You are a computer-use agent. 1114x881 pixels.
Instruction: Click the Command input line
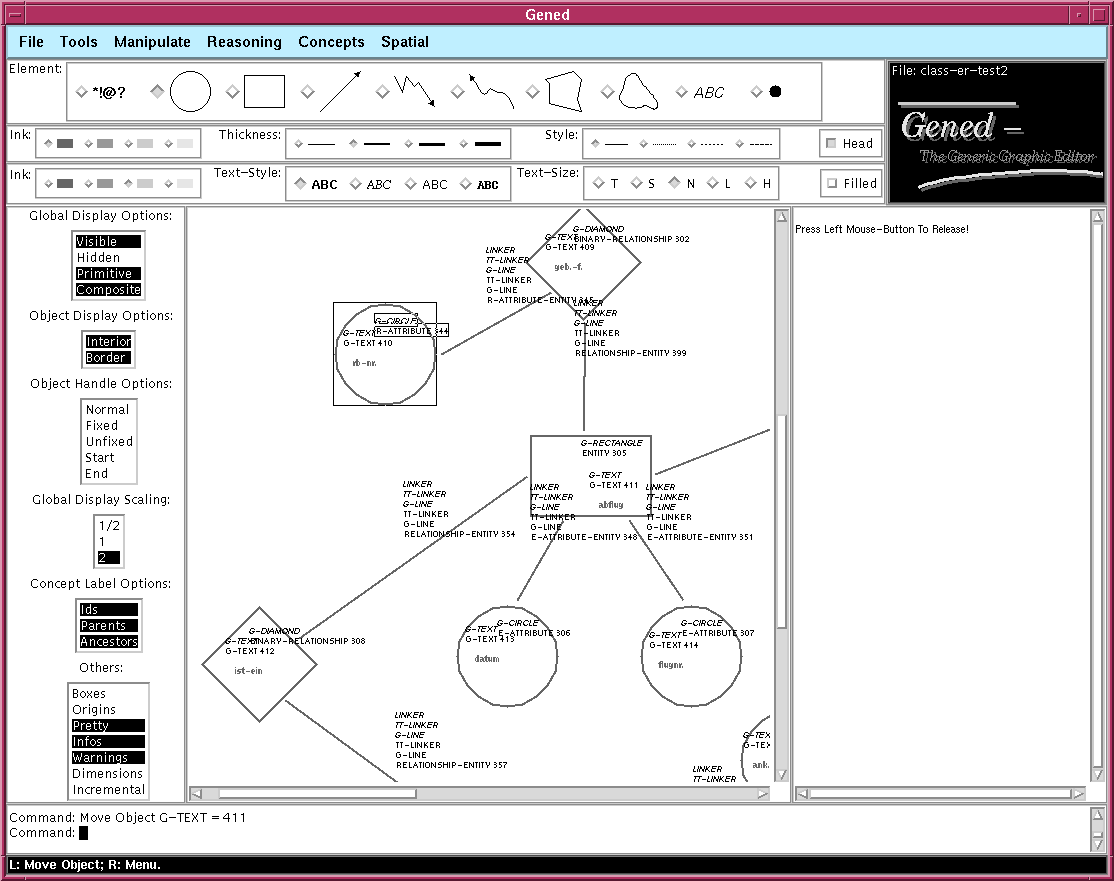[547, 833]
